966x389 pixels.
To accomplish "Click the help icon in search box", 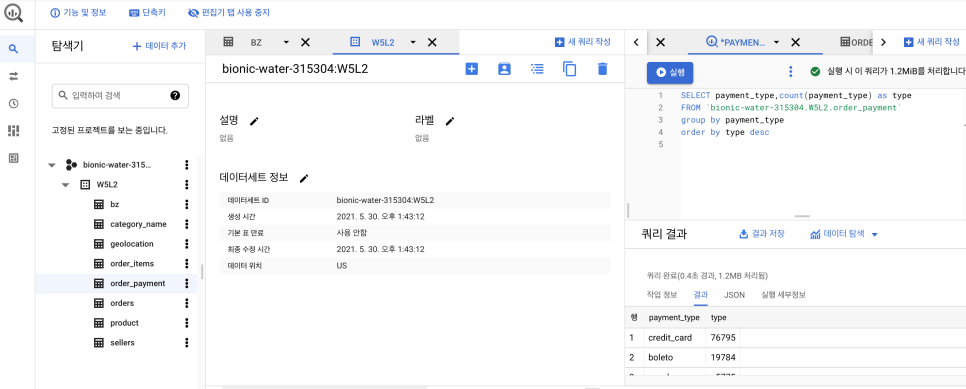I will coord(175,96).
